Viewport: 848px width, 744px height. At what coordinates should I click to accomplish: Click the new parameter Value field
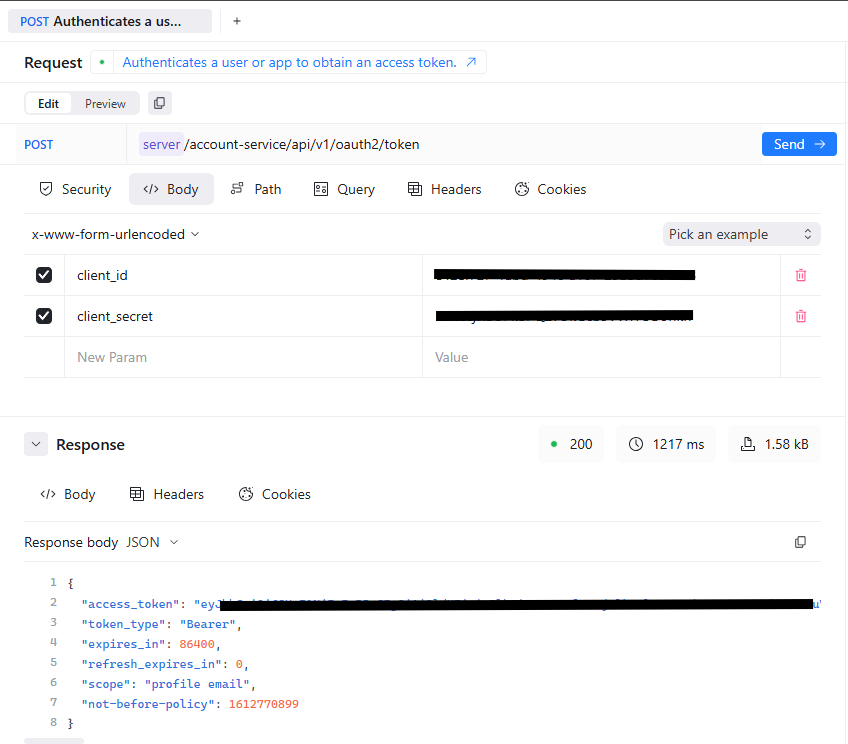[x=601, y=357]
